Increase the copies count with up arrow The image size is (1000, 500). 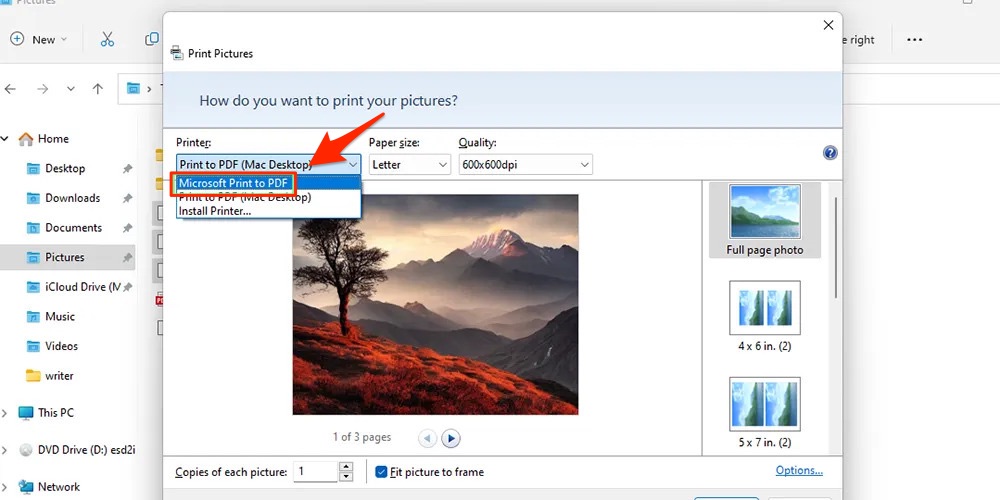coord(346,467)
